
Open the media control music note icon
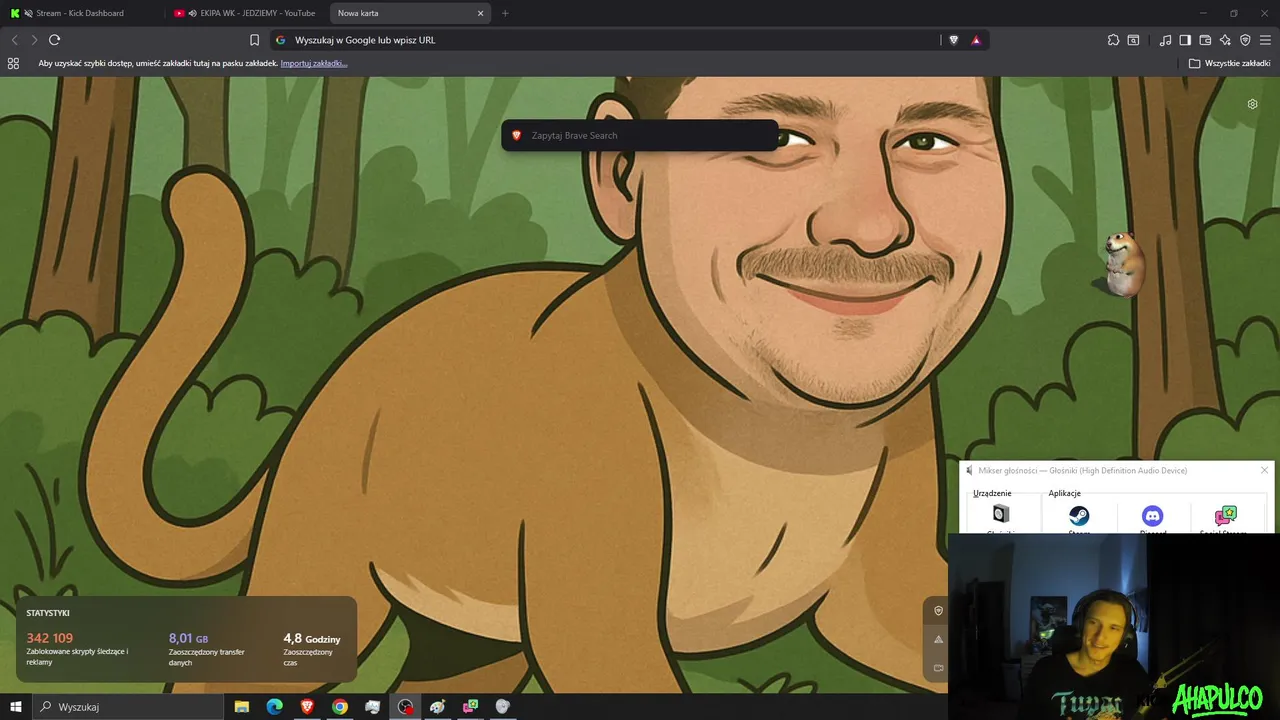coord(1165,40)
